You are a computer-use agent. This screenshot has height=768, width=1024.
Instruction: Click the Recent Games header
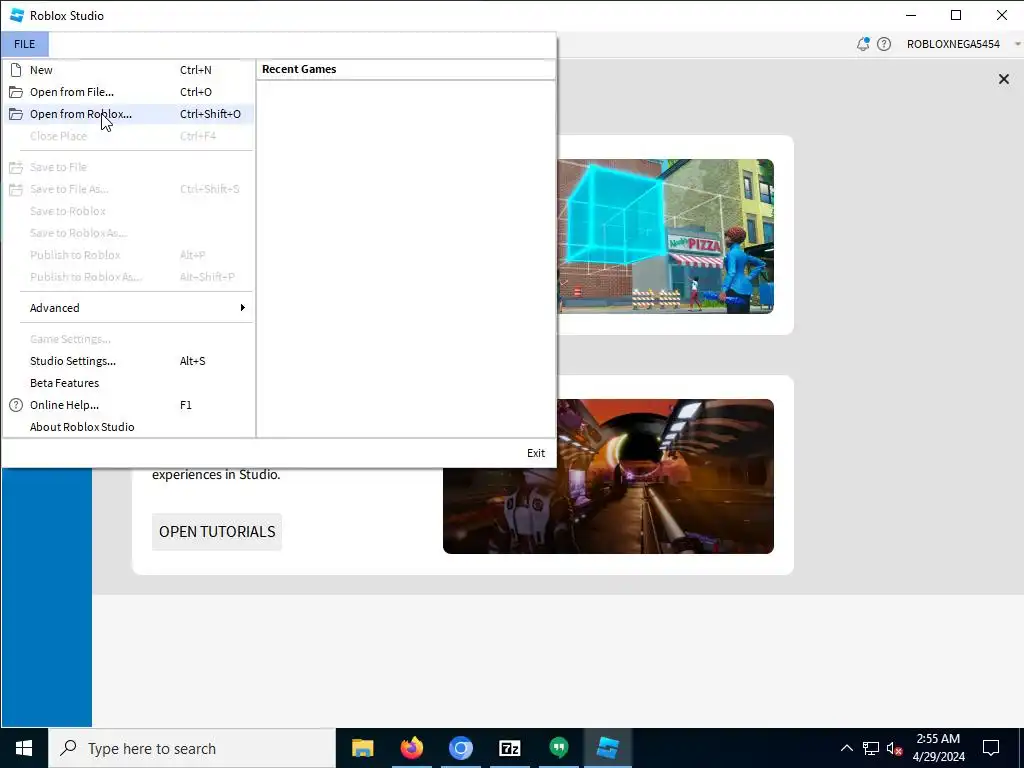[299, 69]
